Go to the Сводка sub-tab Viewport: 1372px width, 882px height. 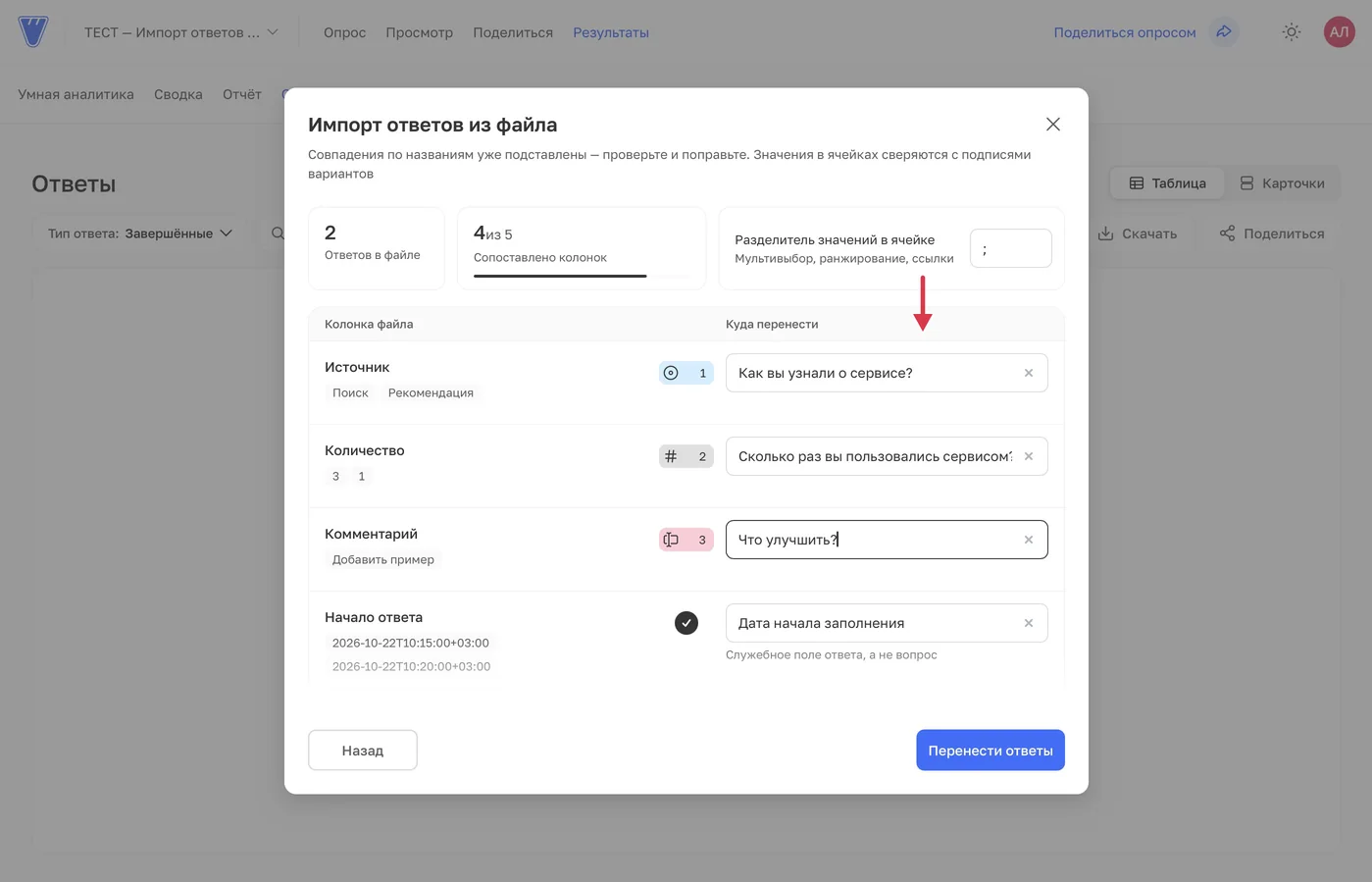(x=178, y=94)
